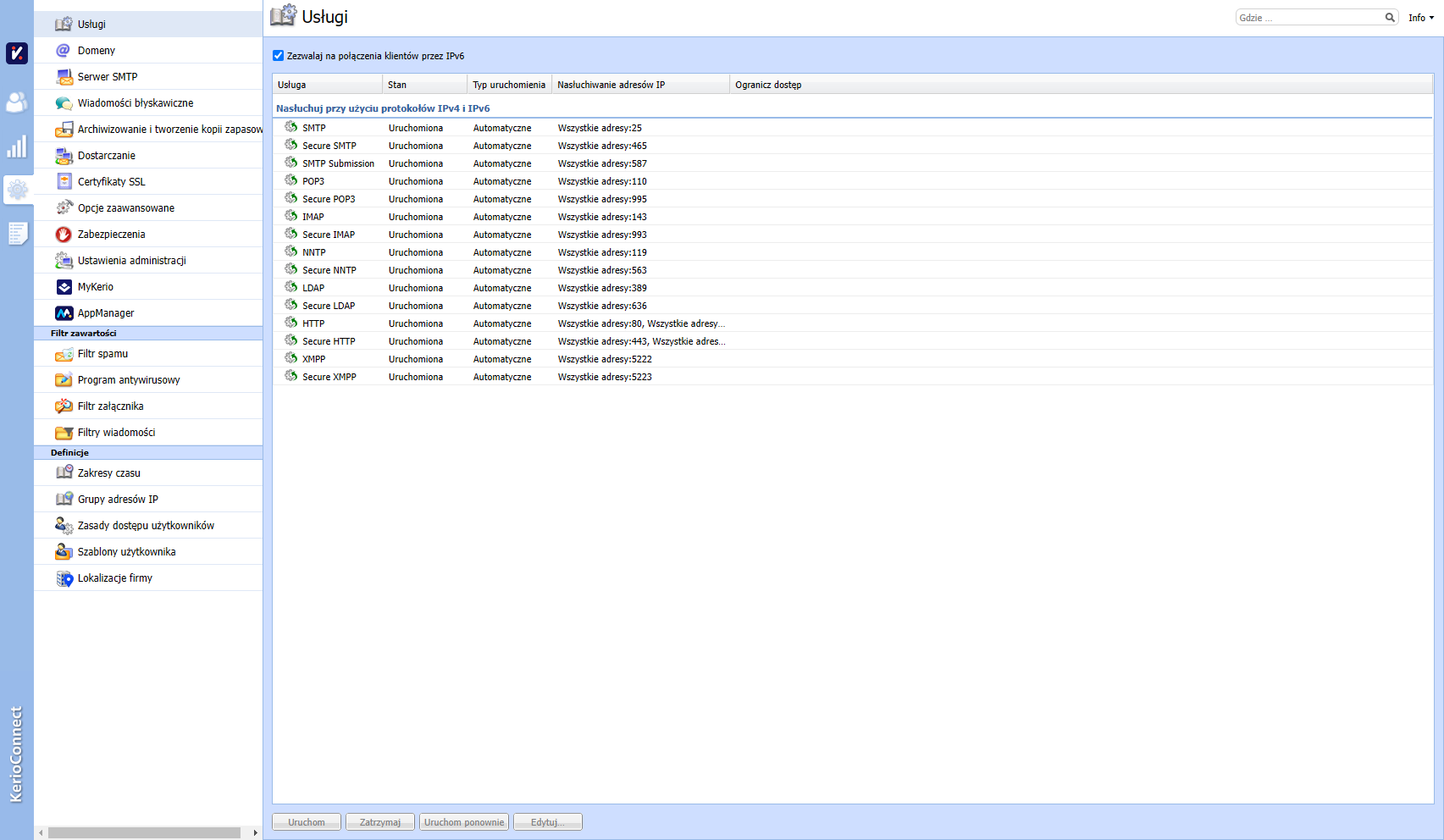Open the Users section icon in left rail
Viewport: 1444px width, 840px height.
click(x=17, y=102)
